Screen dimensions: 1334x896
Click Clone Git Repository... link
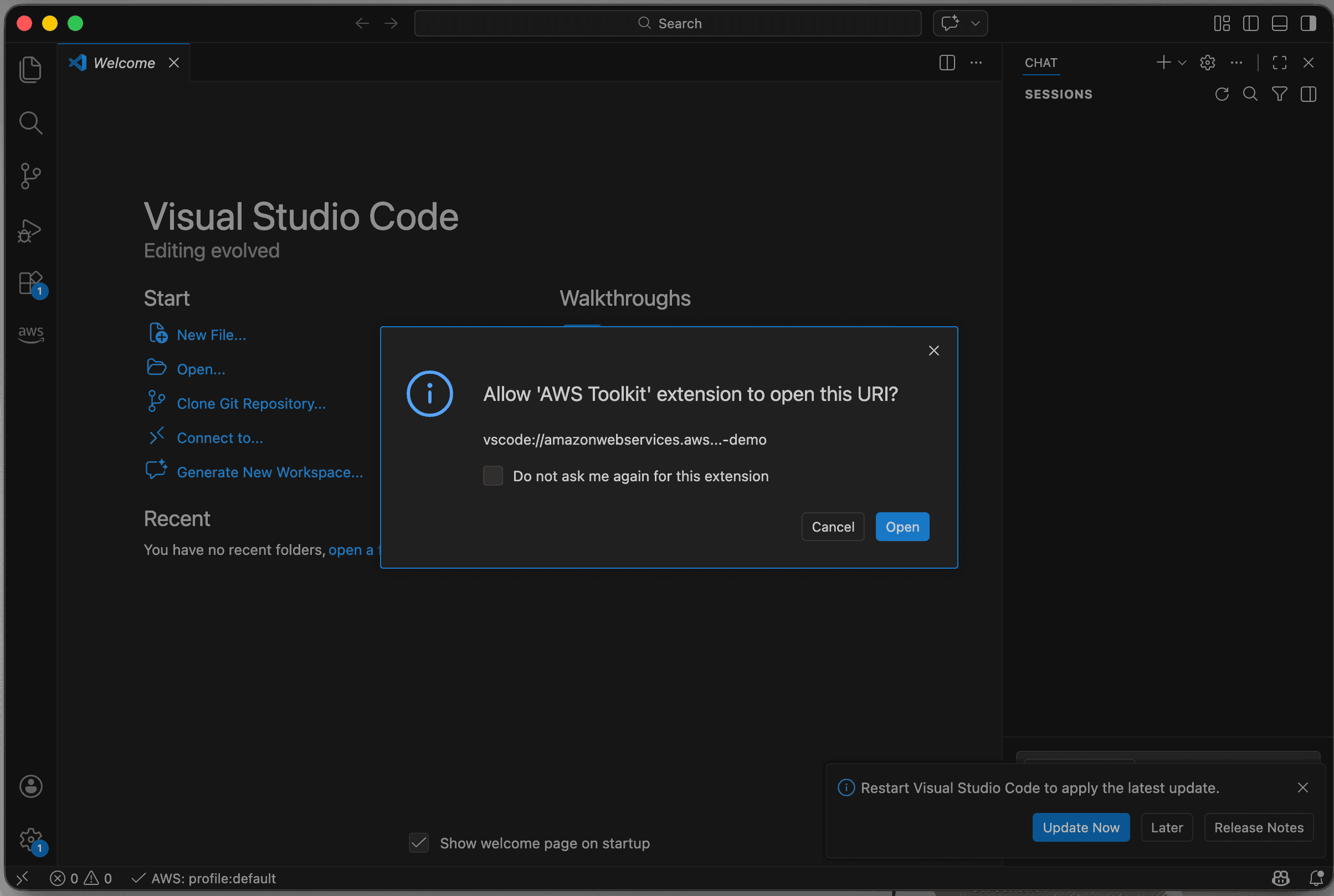(251, 404)
